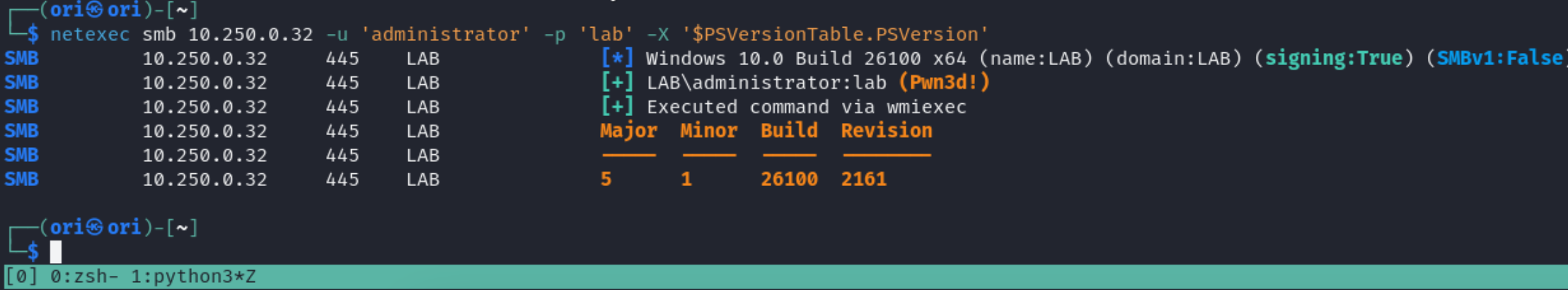Click the Build value 26100 in the table
Viewport: 1568px width, 290px height.
[789, 179]
